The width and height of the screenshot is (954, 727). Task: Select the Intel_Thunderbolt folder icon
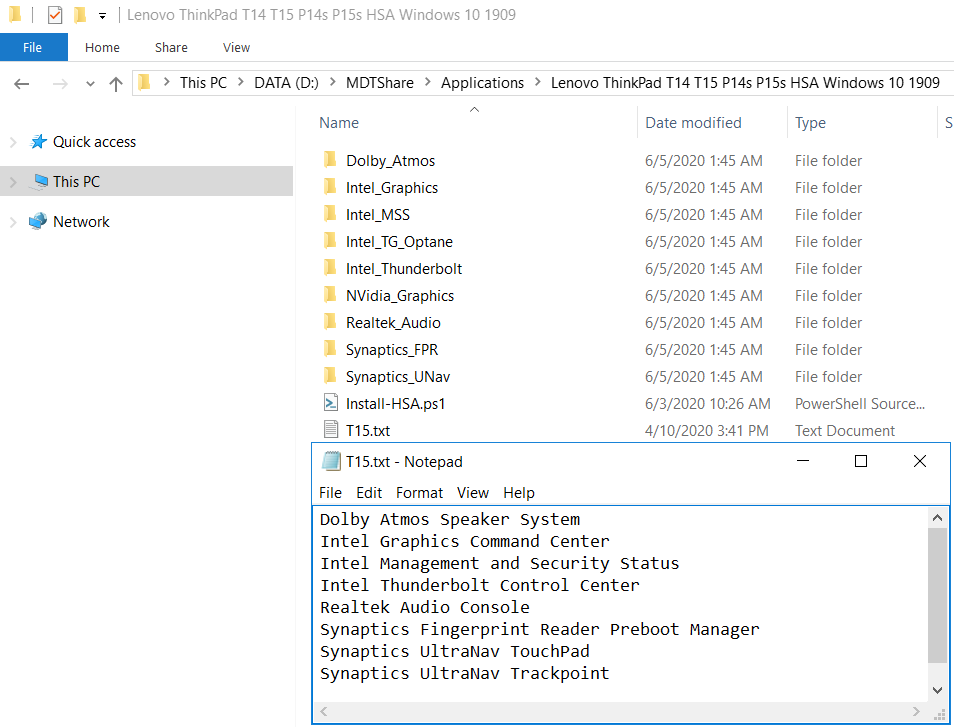click(330, 268)
